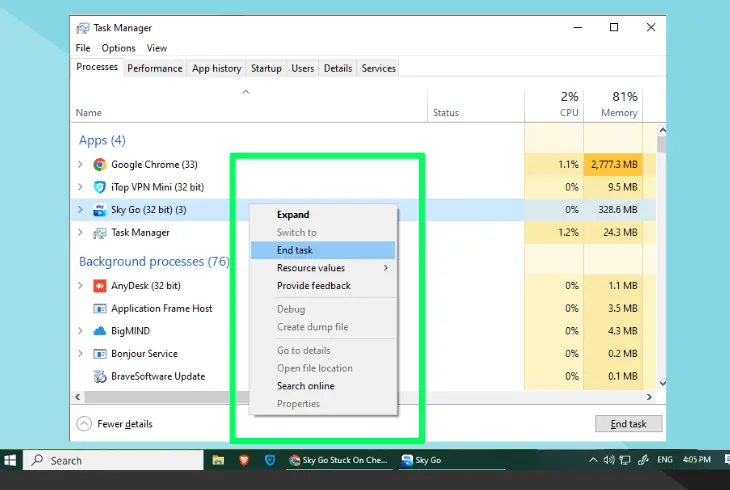The height and width of the screenshot is (490, 730).
Task: Click the AnyDesk red process icon
Action: click(100, 286)
